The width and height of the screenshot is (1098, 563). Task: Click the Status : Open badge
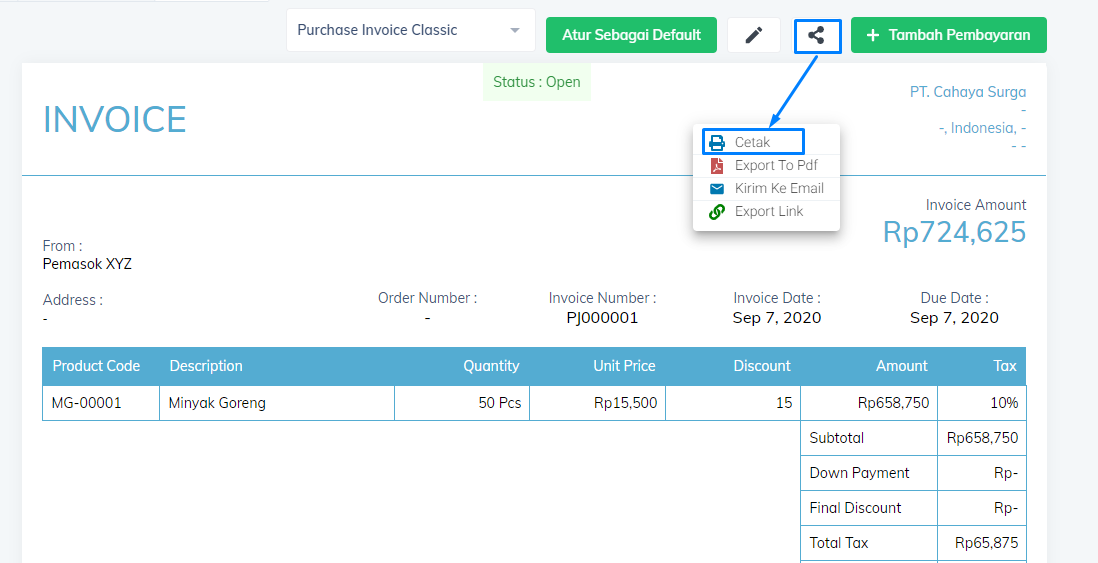(x=537, y=82)
